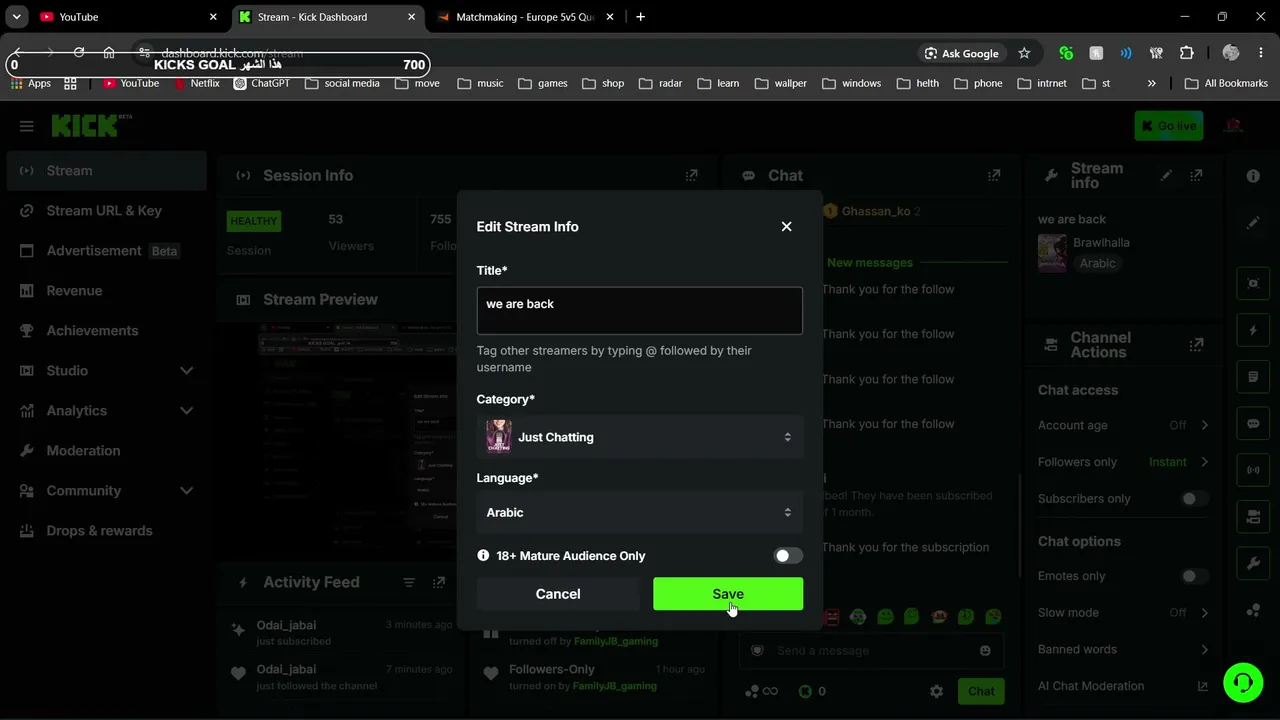Image resolution: width=1280 pixels, height=720 pixels.
Task: Open Followers only setting showing Instant
Action: (x=1123, y=462)
